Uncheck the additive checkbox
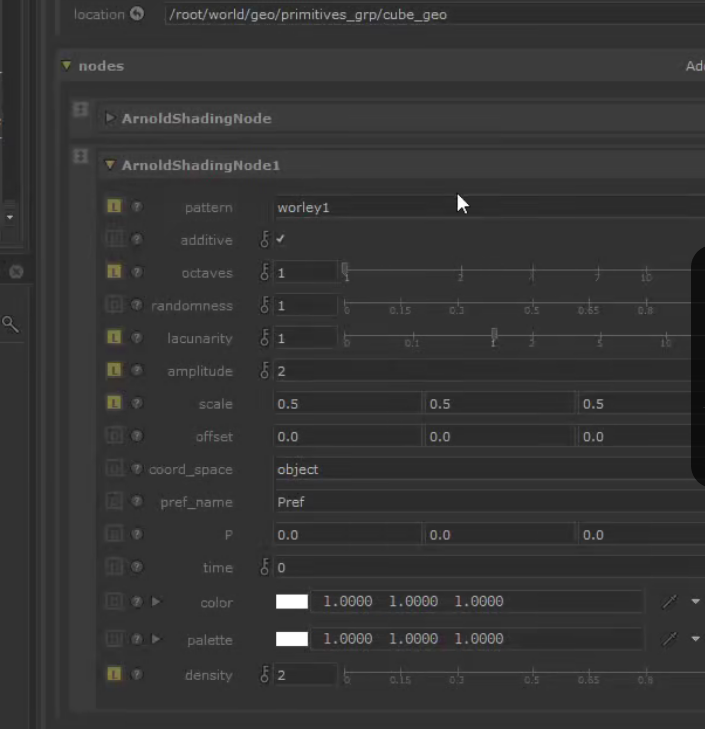 tap(281, 240)
